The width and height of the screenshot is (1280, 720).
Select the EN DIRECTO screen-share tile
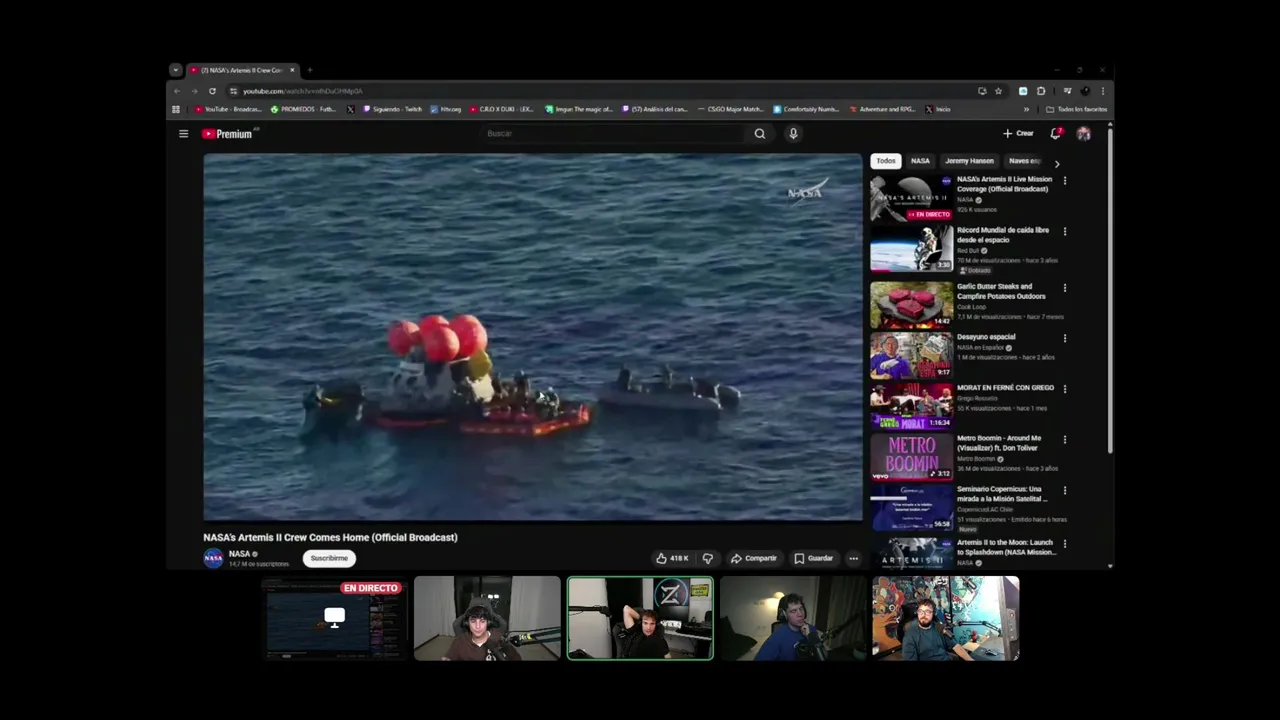click(x=335, y=618)
